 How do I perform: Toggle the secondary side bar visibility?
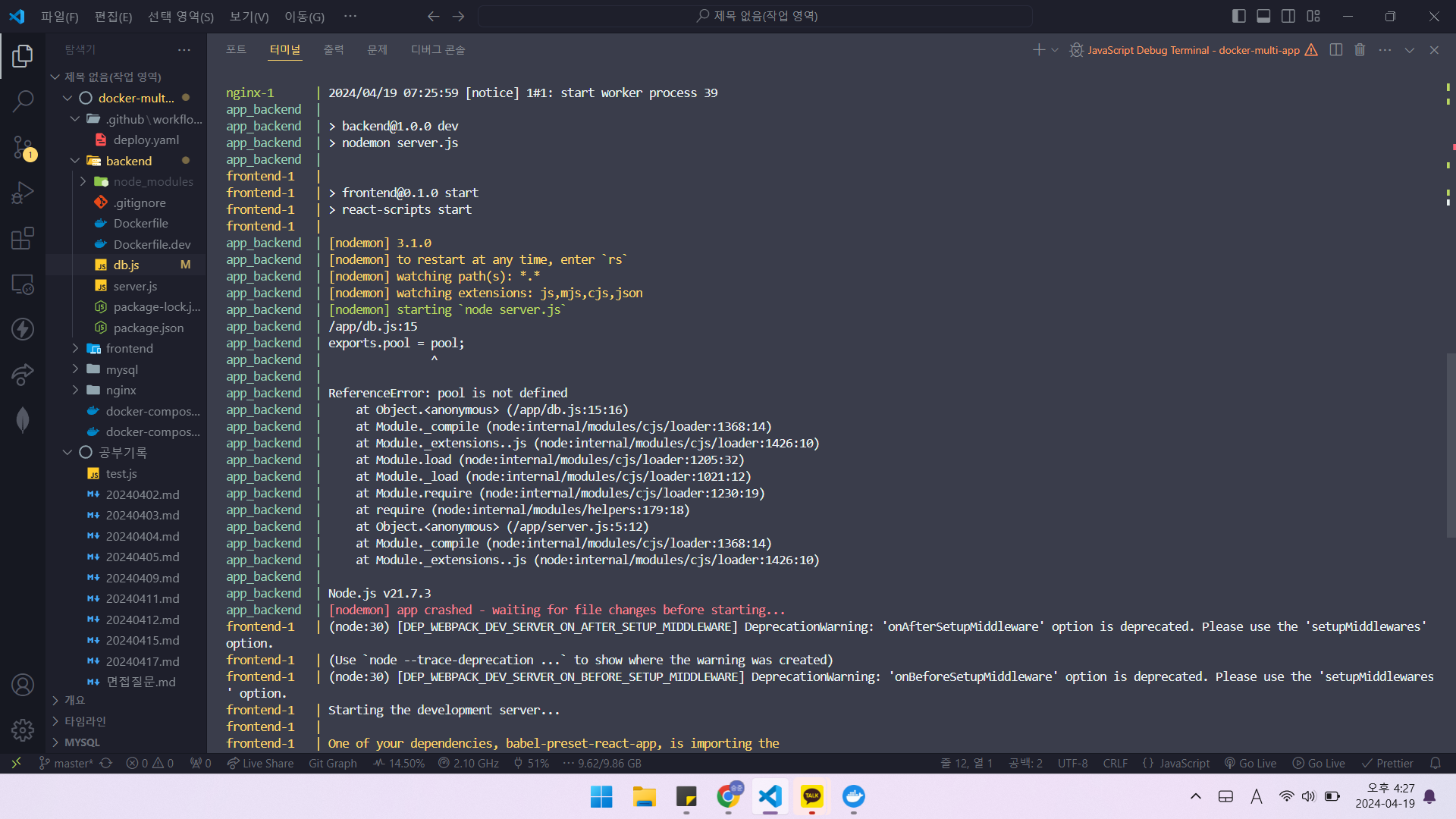(x=1288, y=16)
